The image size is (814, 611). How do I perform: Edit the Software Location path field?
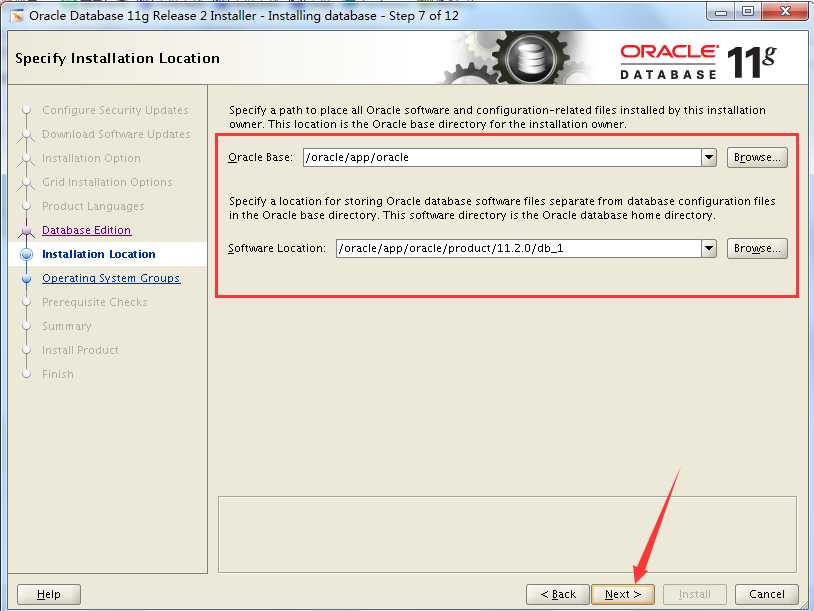[519, 248]
